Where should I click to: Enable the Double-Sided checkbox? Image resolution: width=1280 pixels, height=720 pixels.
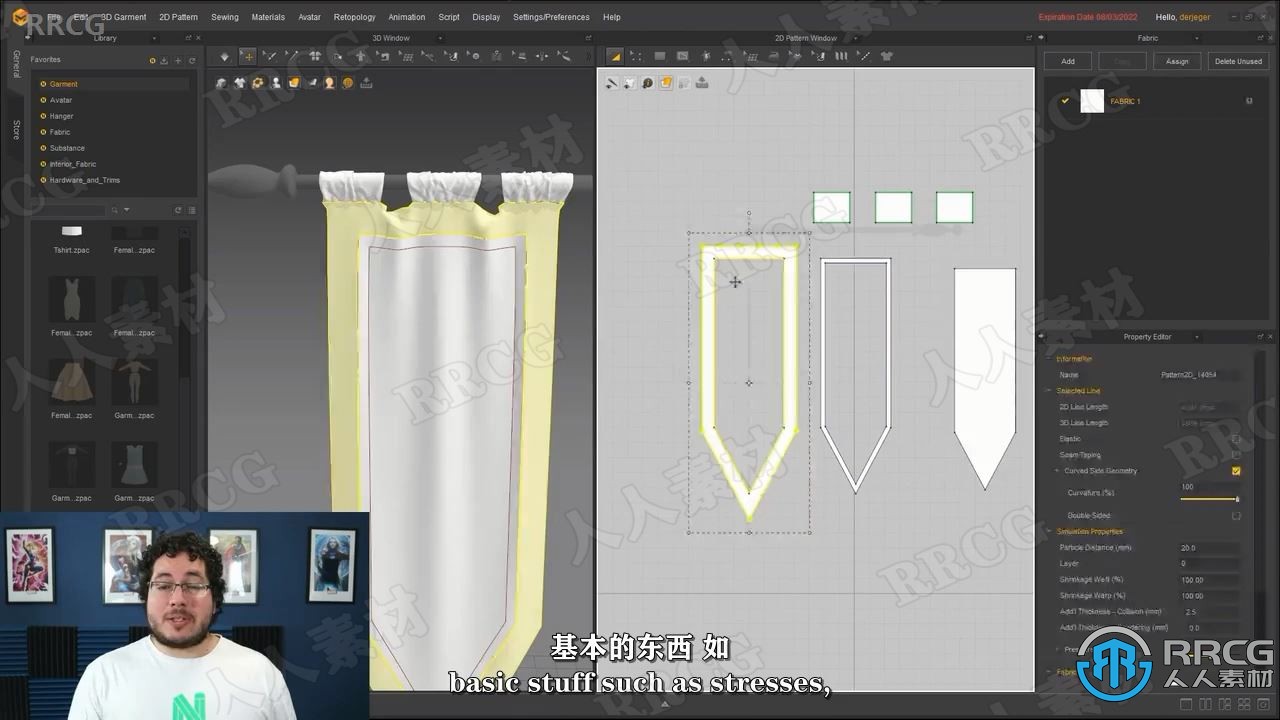coord(1236,516)
